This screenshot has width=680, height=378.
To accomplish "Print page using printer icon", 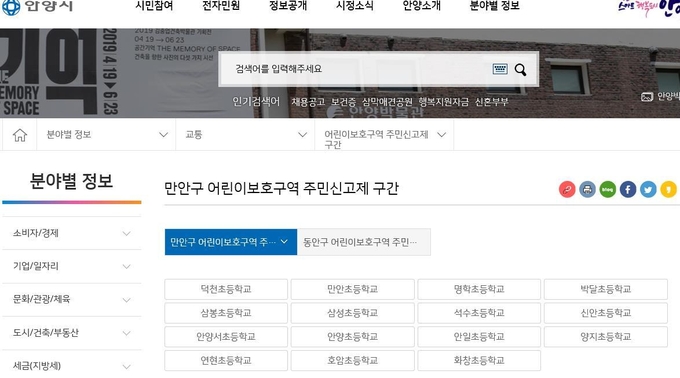I will tap(587, 189).
